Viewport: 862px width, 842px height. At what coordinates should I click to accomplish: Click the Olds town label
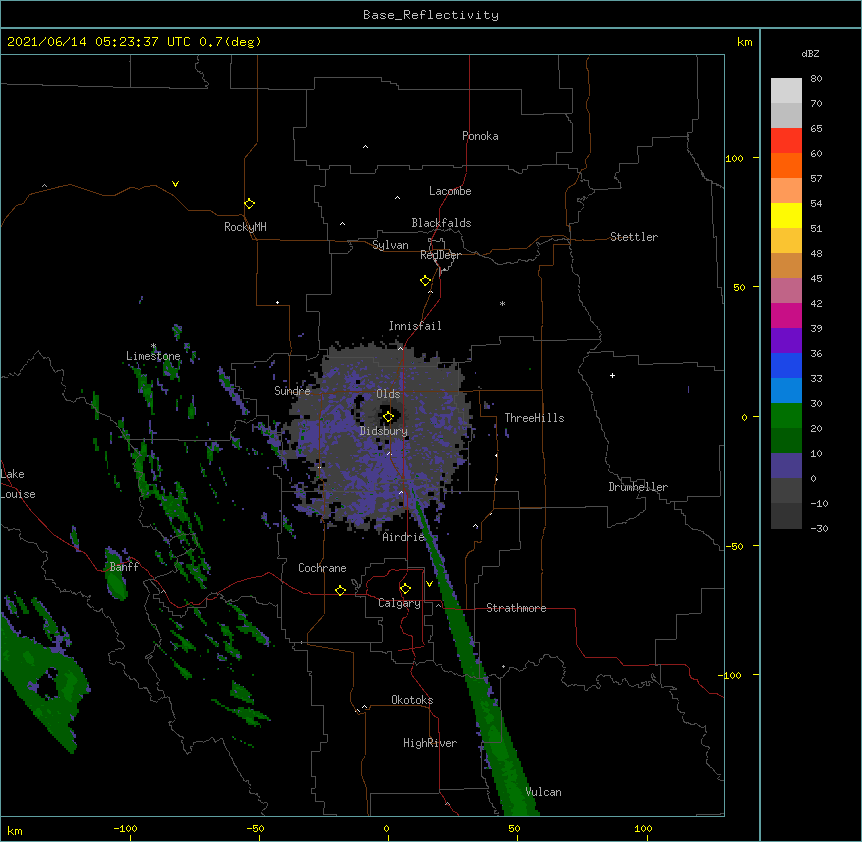[x=388, y=394]
